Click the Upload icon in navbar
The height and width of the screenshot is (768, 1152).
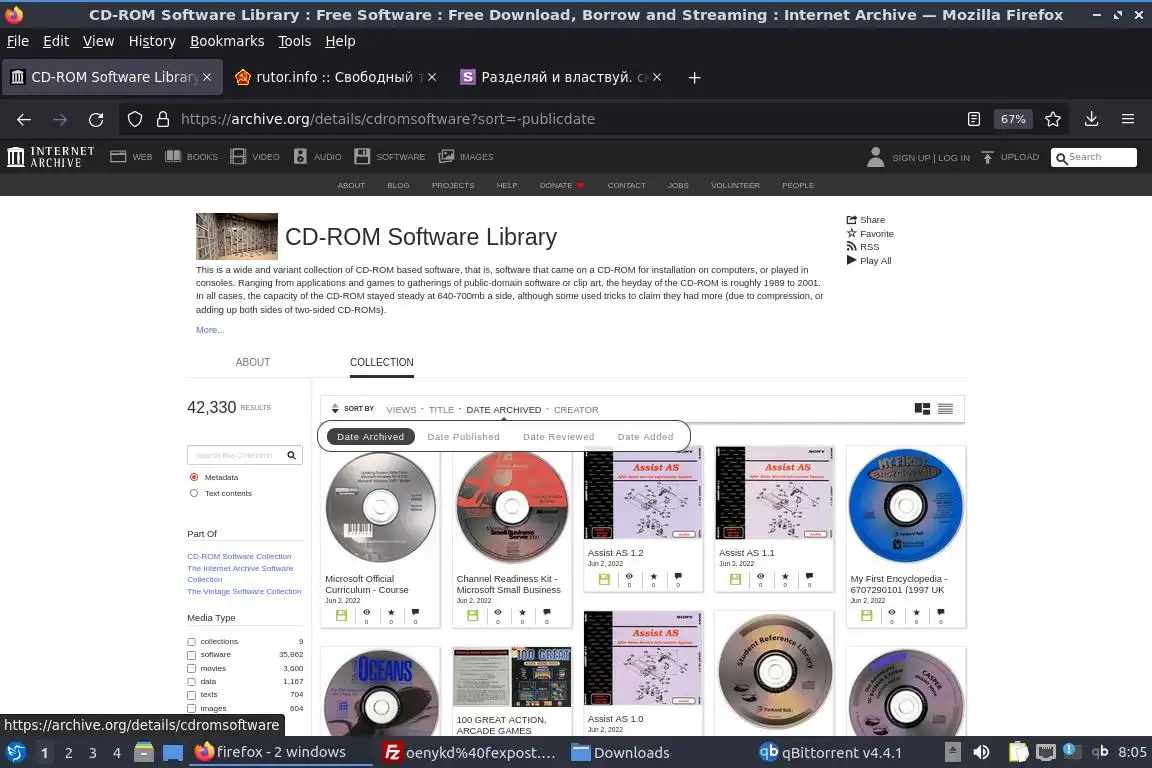tap(987, 157)
